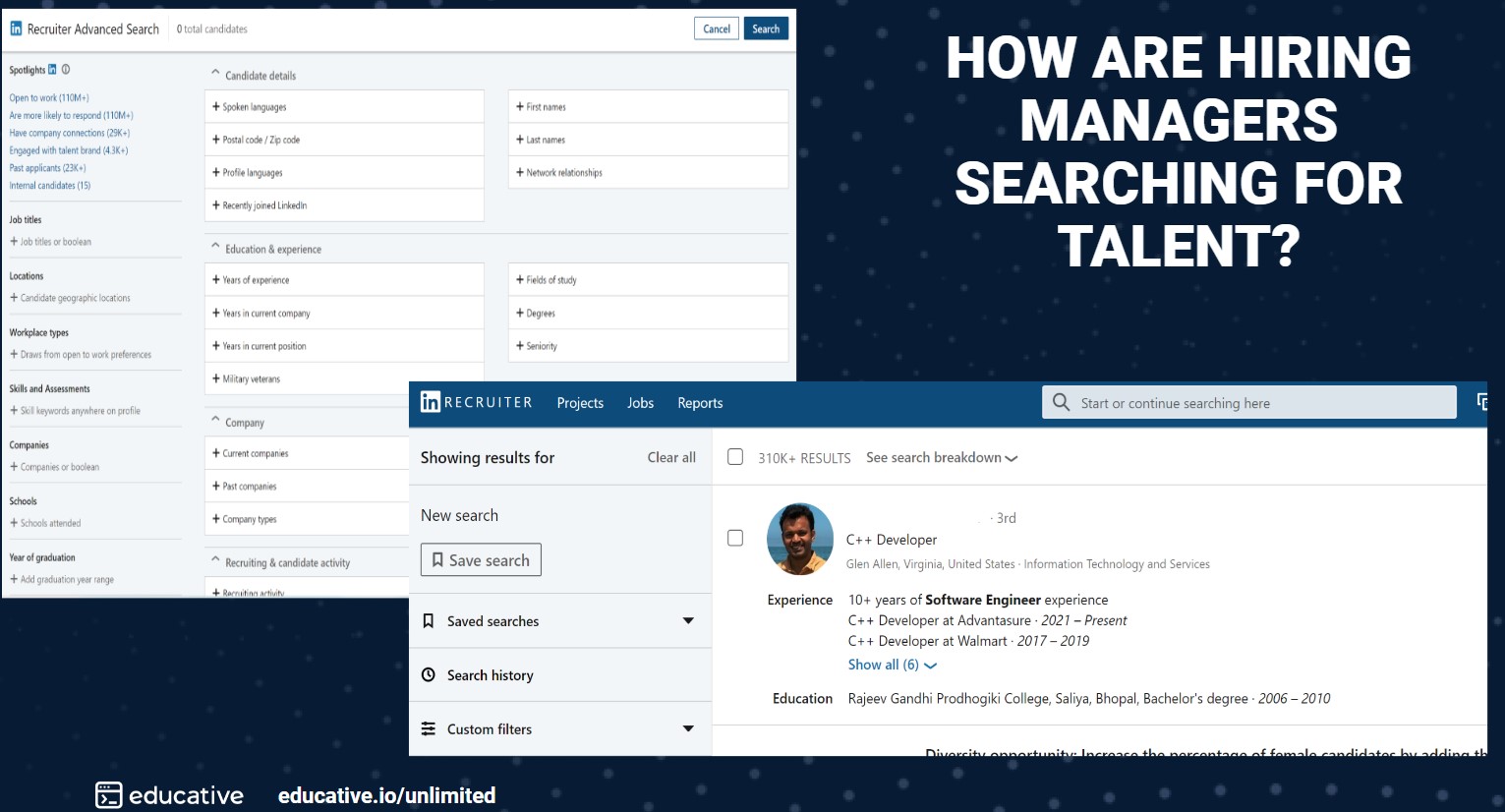Select the Internal candidates (15) spotlight
Viewport: 1505px width, 812px height.
[50, 185]
